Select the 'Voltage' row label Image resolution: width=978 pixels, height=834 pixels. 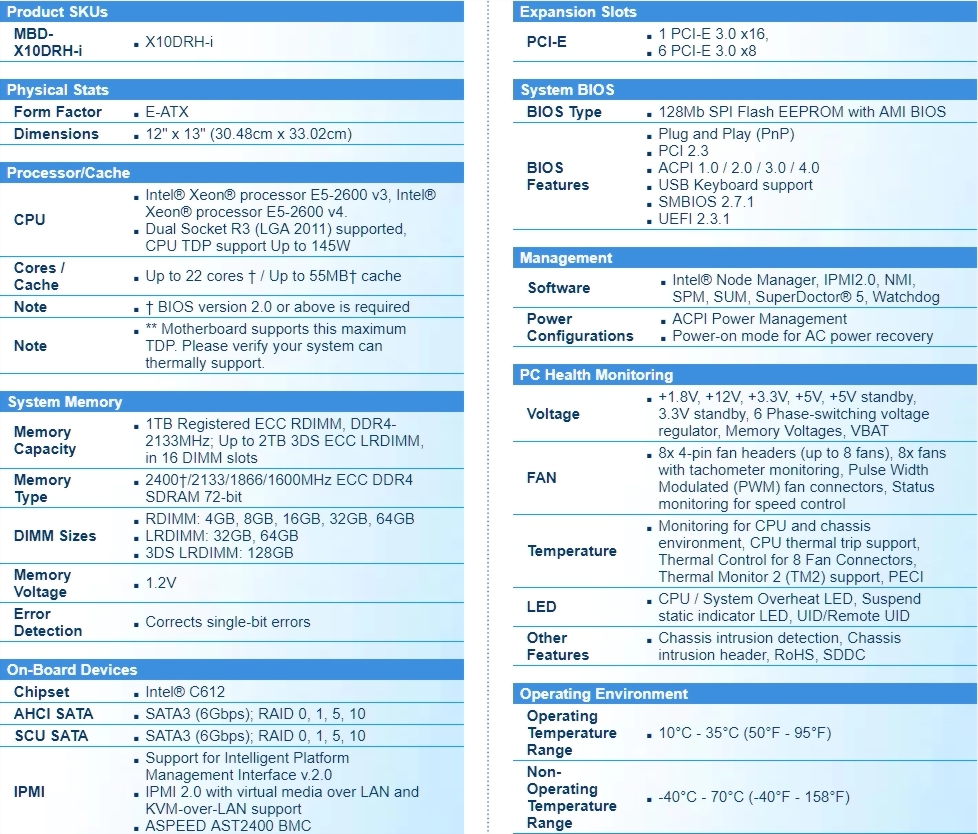coord(553,414)
